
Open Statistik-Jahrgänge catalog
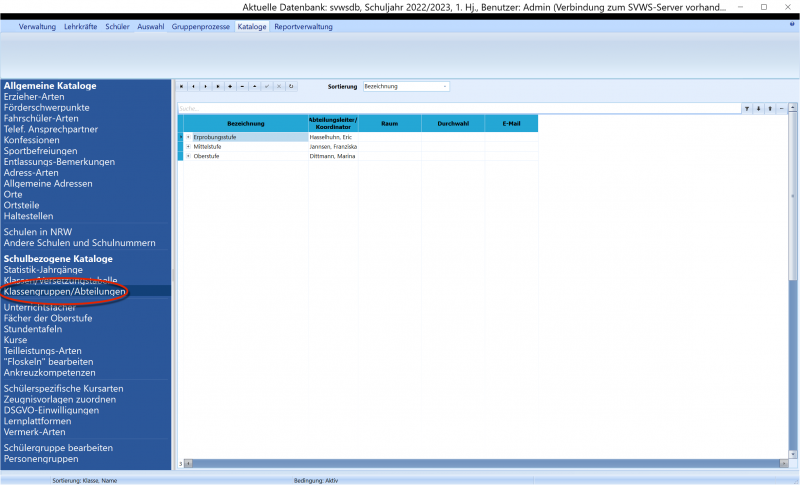[43, 270]
